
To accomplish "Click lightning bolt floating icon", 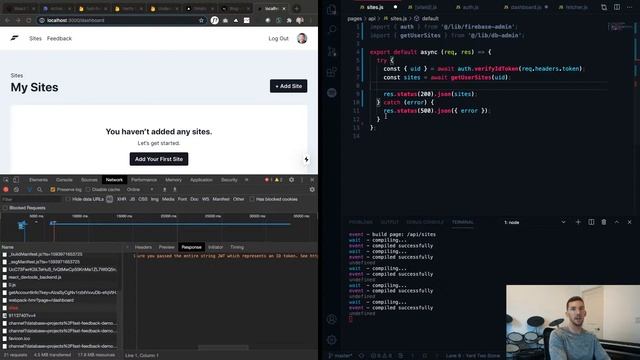I will [x=306, y=159].
